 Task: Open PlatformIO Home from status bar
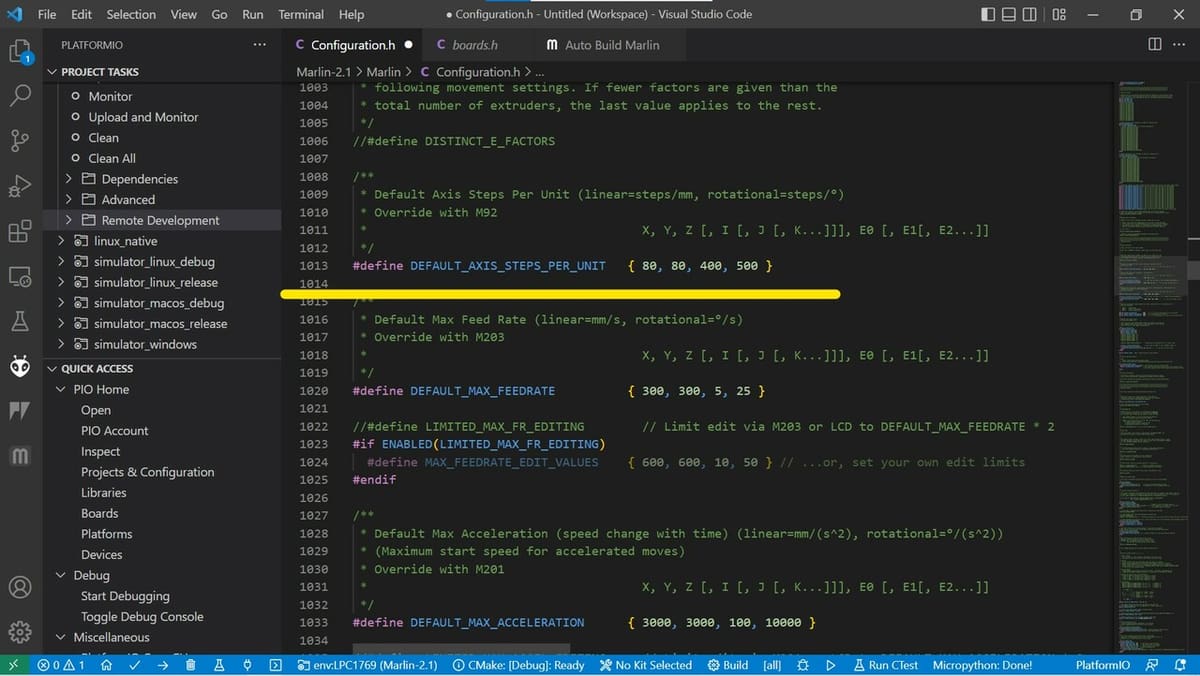106,665
